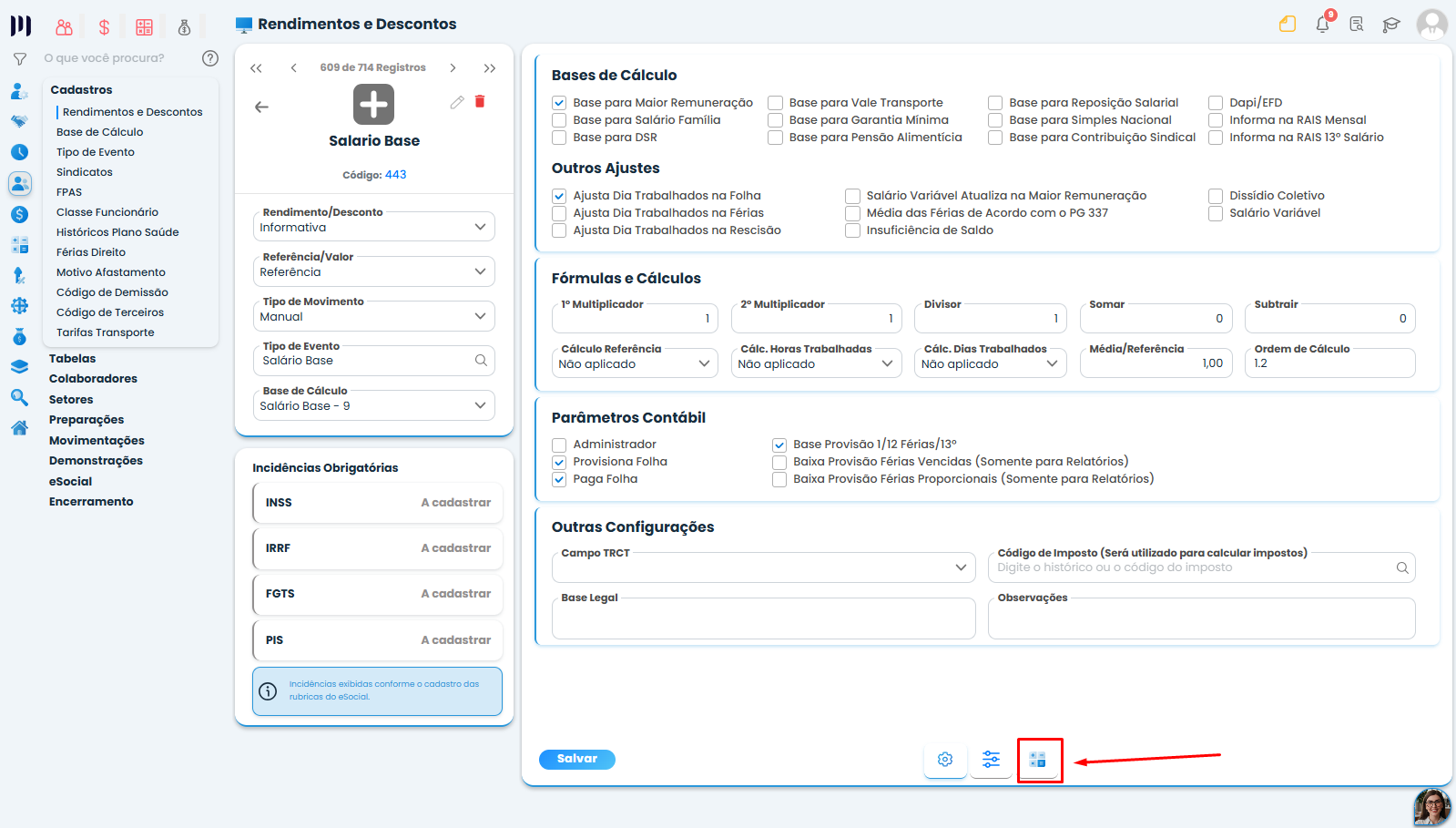Expand Rendimento/Desconto dropdown
The image size is (1456, 828).
pos(374,227)
